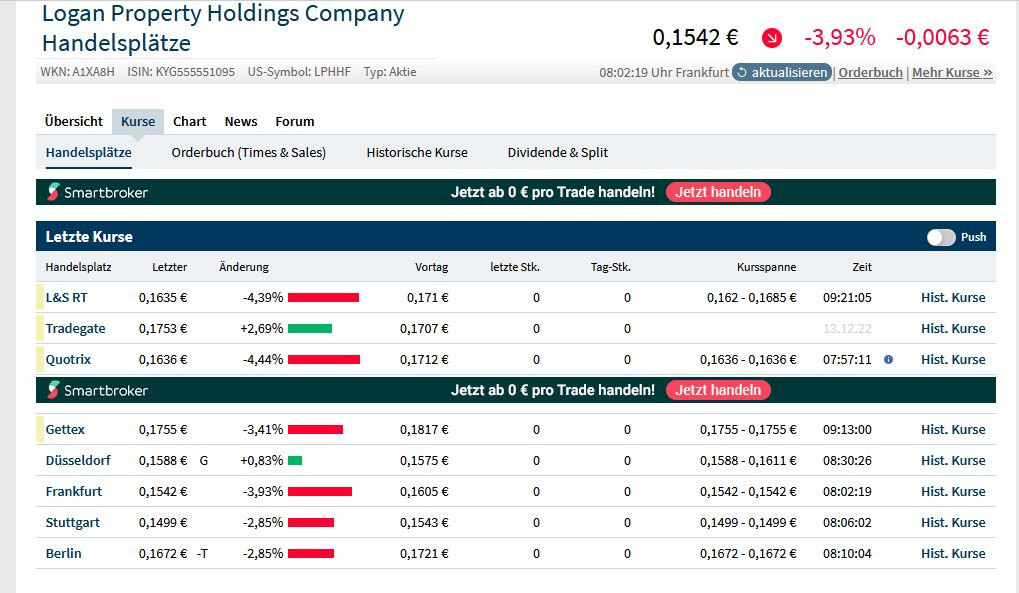
Task: Click the refresh icon on aktualisieren button
Action: 742,72
